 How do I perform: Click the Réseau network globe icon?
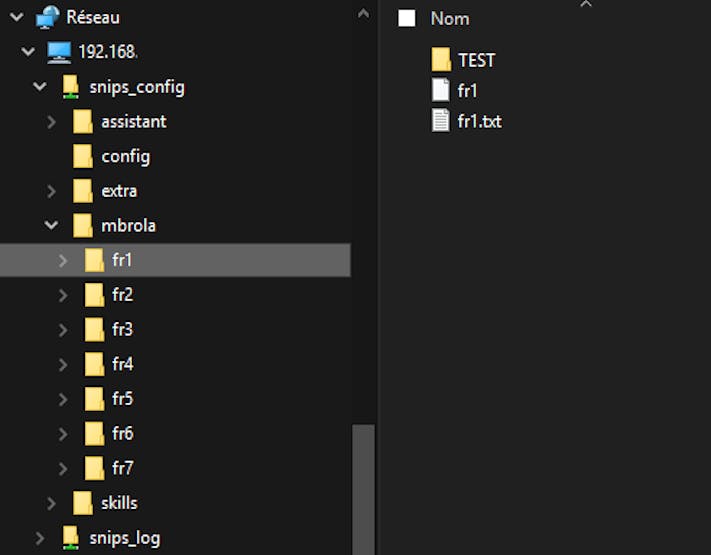(48, 17)
